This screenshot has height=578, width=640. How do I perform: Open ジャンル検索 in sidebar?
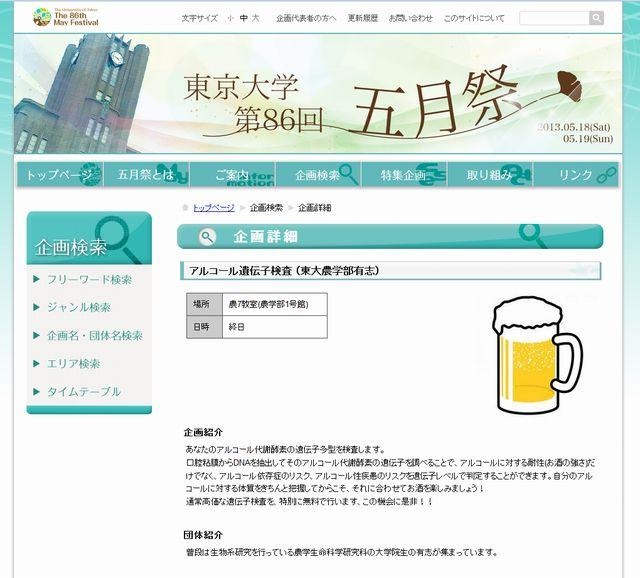(x=79, y=307)
